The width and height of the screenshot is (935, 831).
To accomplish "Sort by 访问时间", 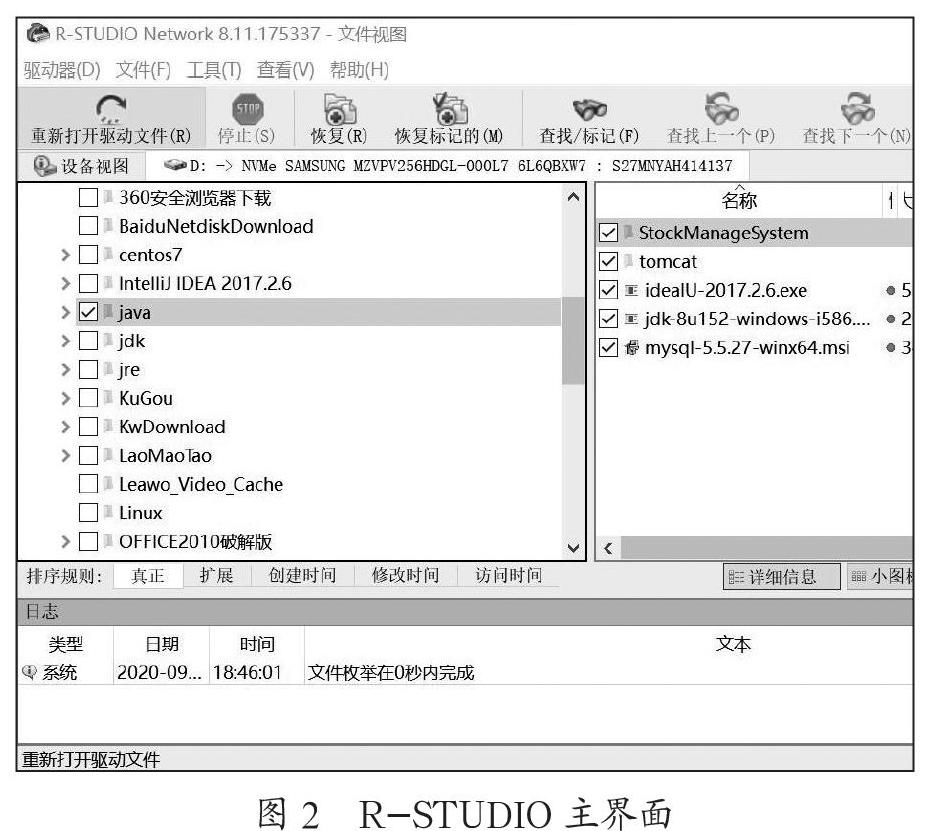I will click(508, 575).
